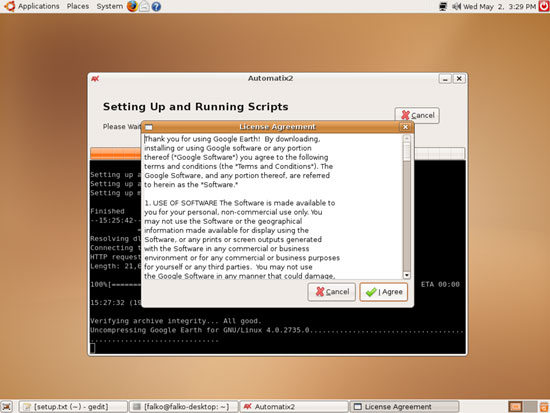Click 'Finished' line in terminal output

coord(107,211)
